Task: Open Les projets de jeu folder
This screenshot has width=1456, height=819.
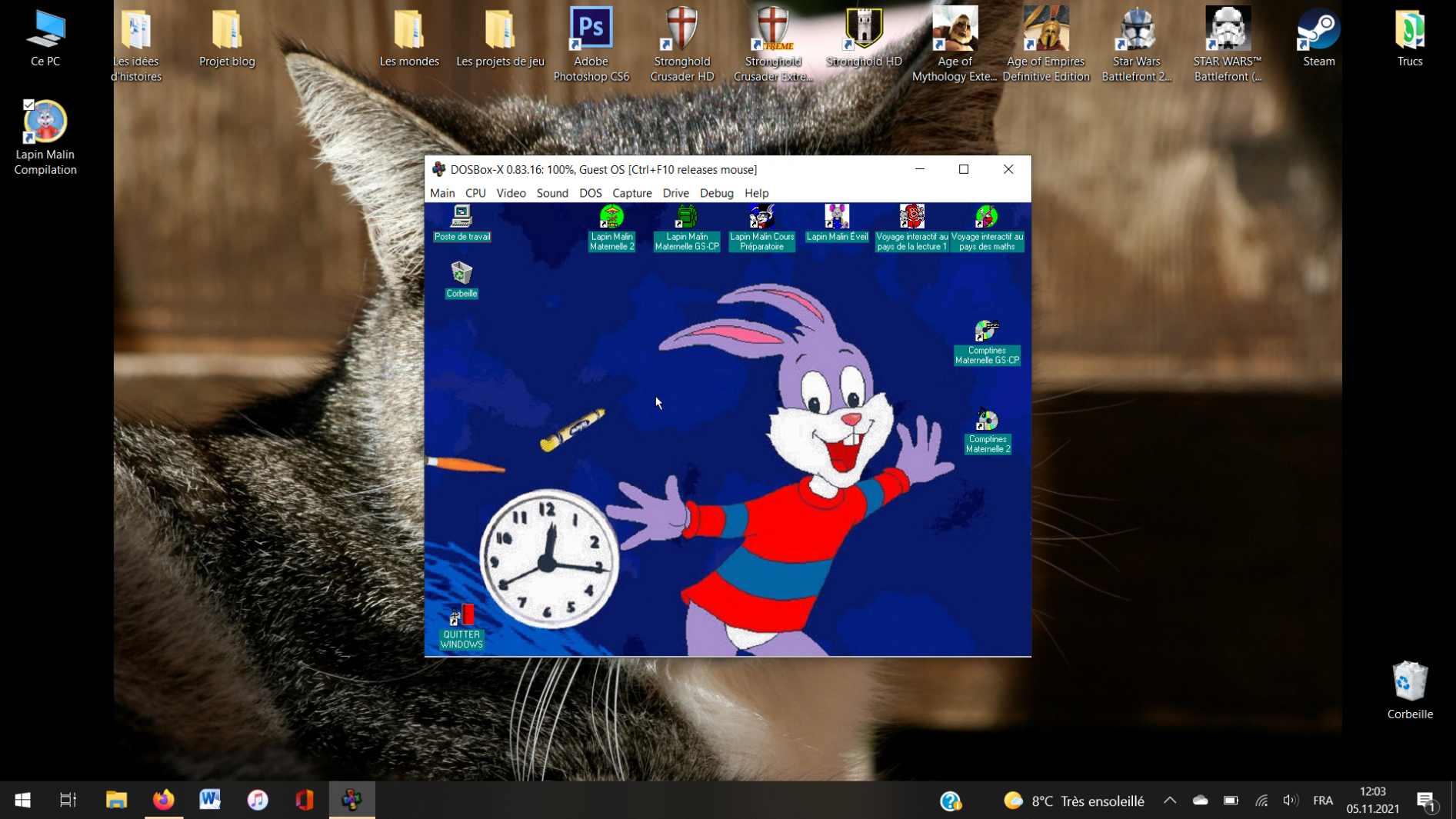Action: click(500, 38)
